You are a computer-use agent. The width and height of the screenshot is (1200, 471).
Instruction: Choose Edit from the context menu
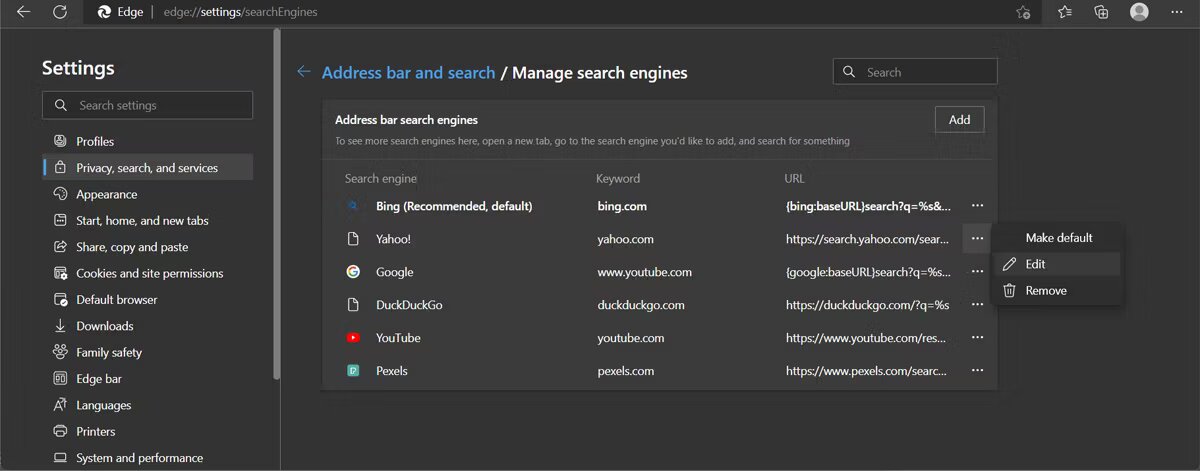[x=1035, y=264]
